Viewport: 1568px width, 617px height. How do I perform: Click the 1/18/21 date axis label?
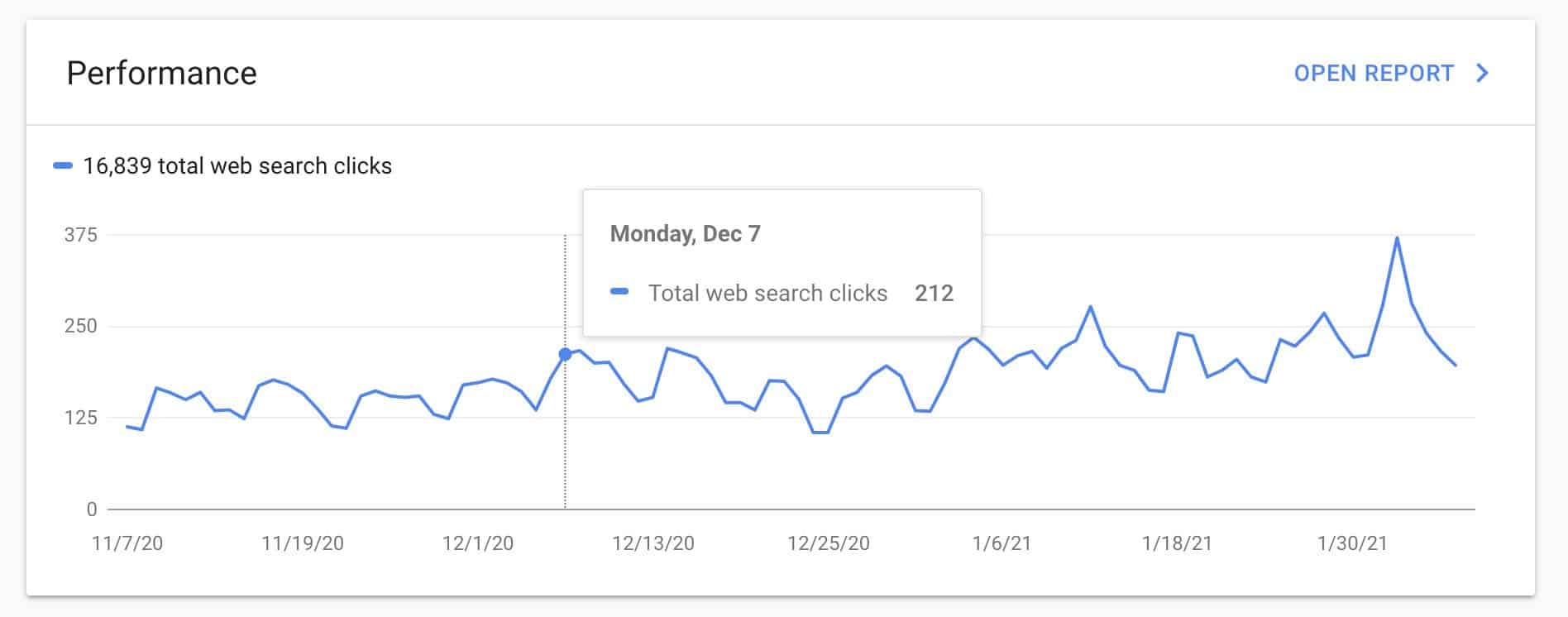[1177, 543]
